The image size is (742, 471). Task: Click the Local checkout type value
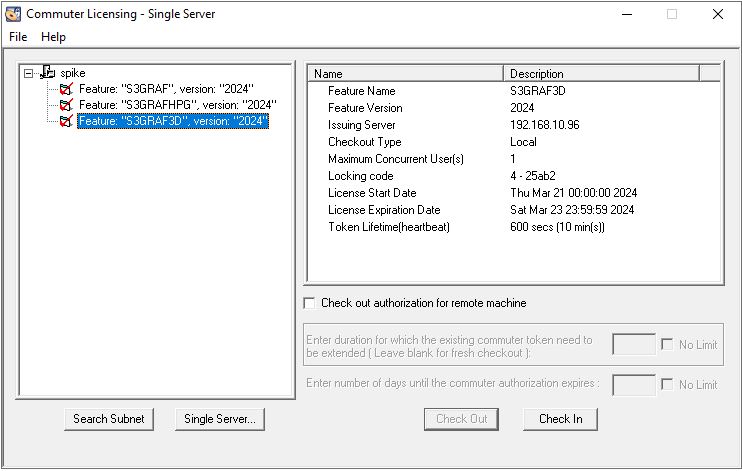(523, 142)
